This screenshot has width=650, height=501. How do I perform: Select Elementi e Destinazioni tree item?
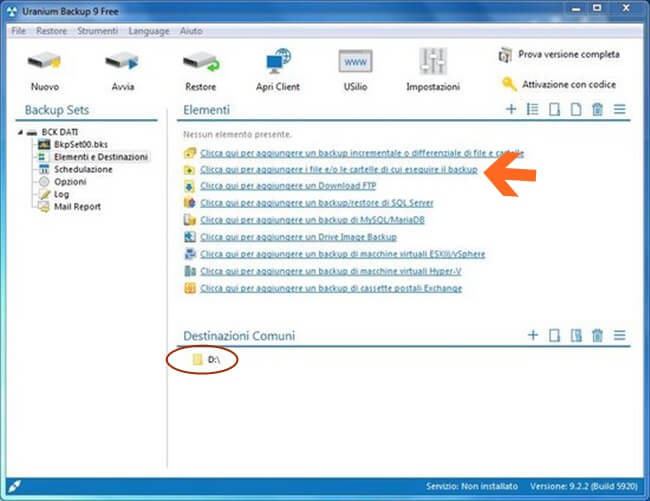click(x=101, y=157)
